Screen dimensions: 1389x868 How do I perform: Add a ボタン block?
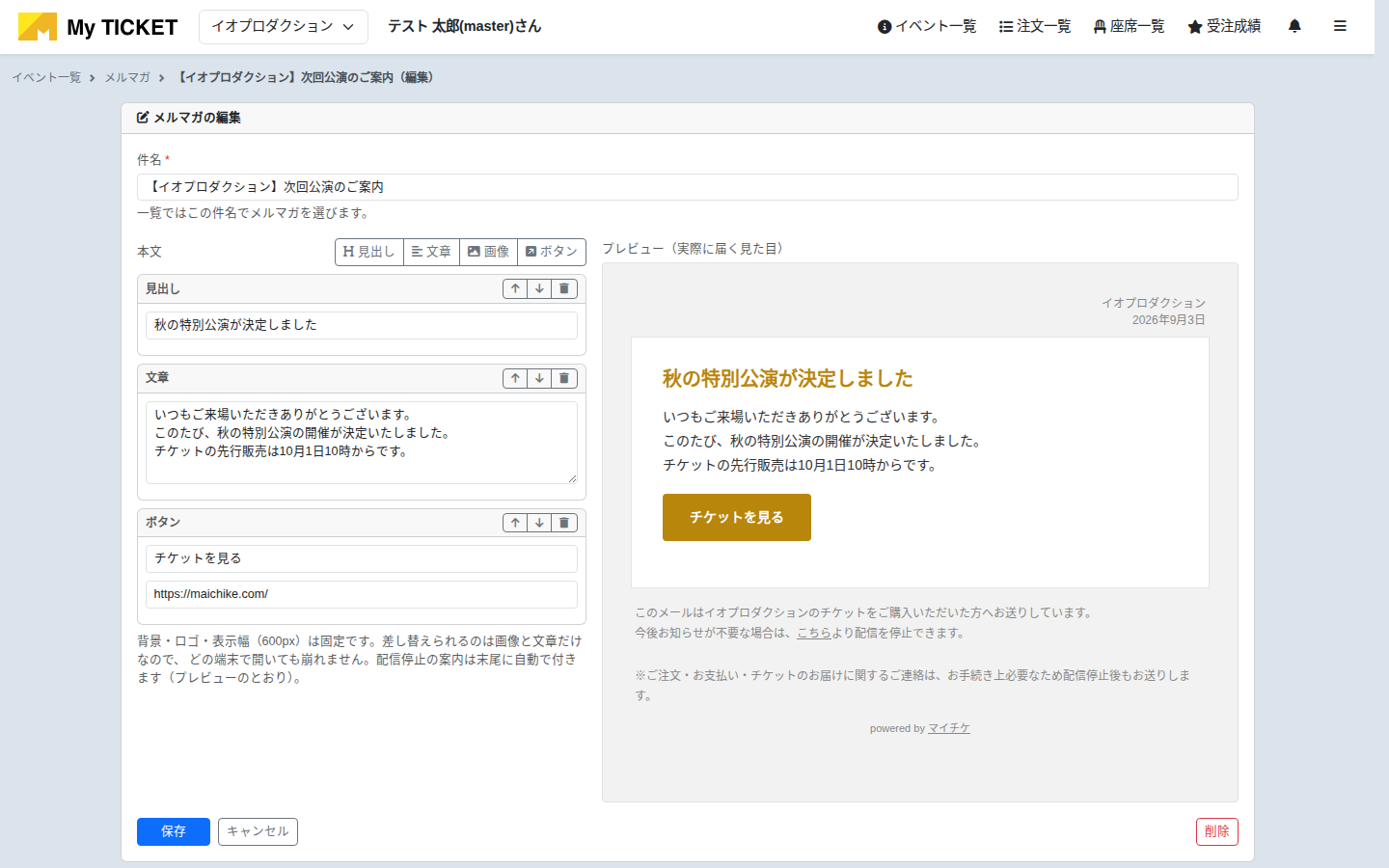(x=552, y=252)
